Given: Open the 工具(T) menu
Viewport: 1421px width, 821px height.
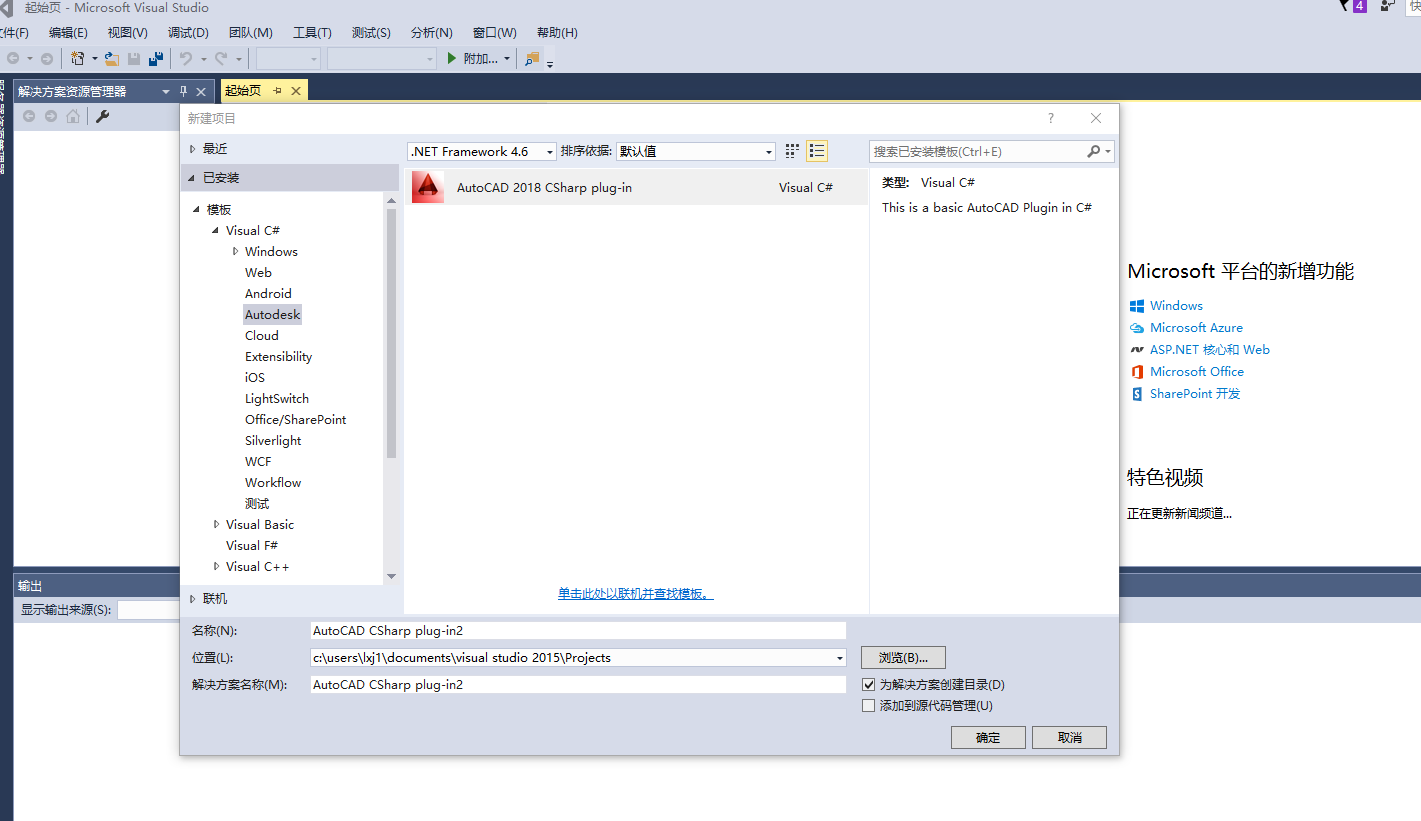Looking at the screenshot, I should (312, 33).
